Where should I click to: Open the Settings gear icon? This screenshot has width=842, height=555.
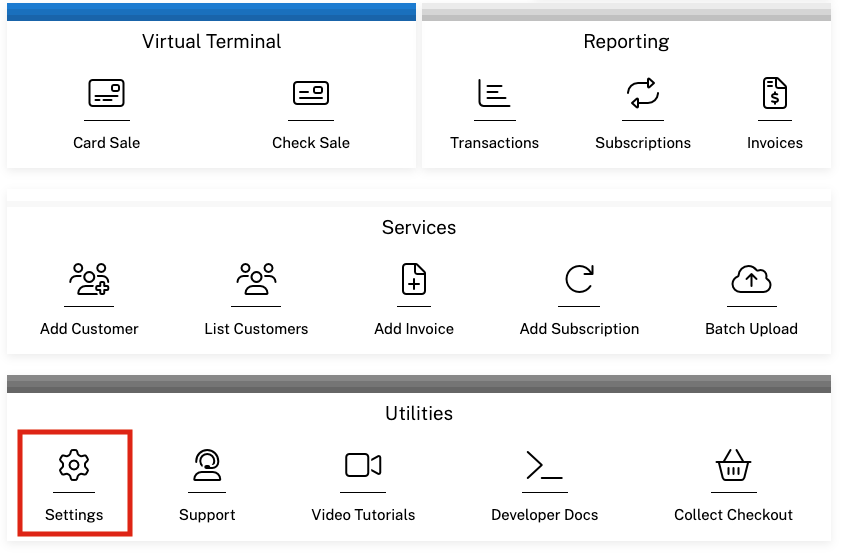pyautogui.click(x=74, y=465)
